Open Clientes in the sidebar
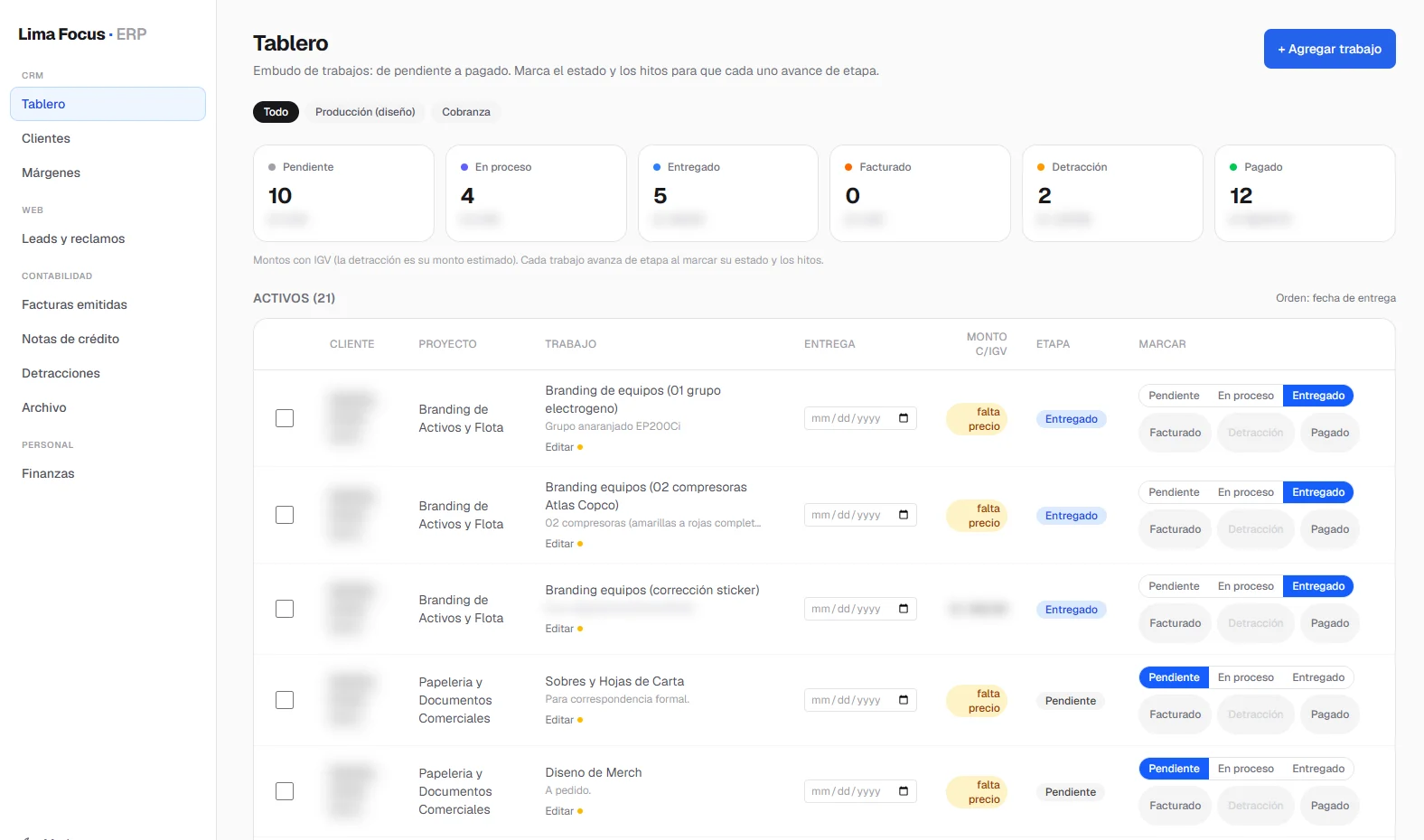 [108, 138]
